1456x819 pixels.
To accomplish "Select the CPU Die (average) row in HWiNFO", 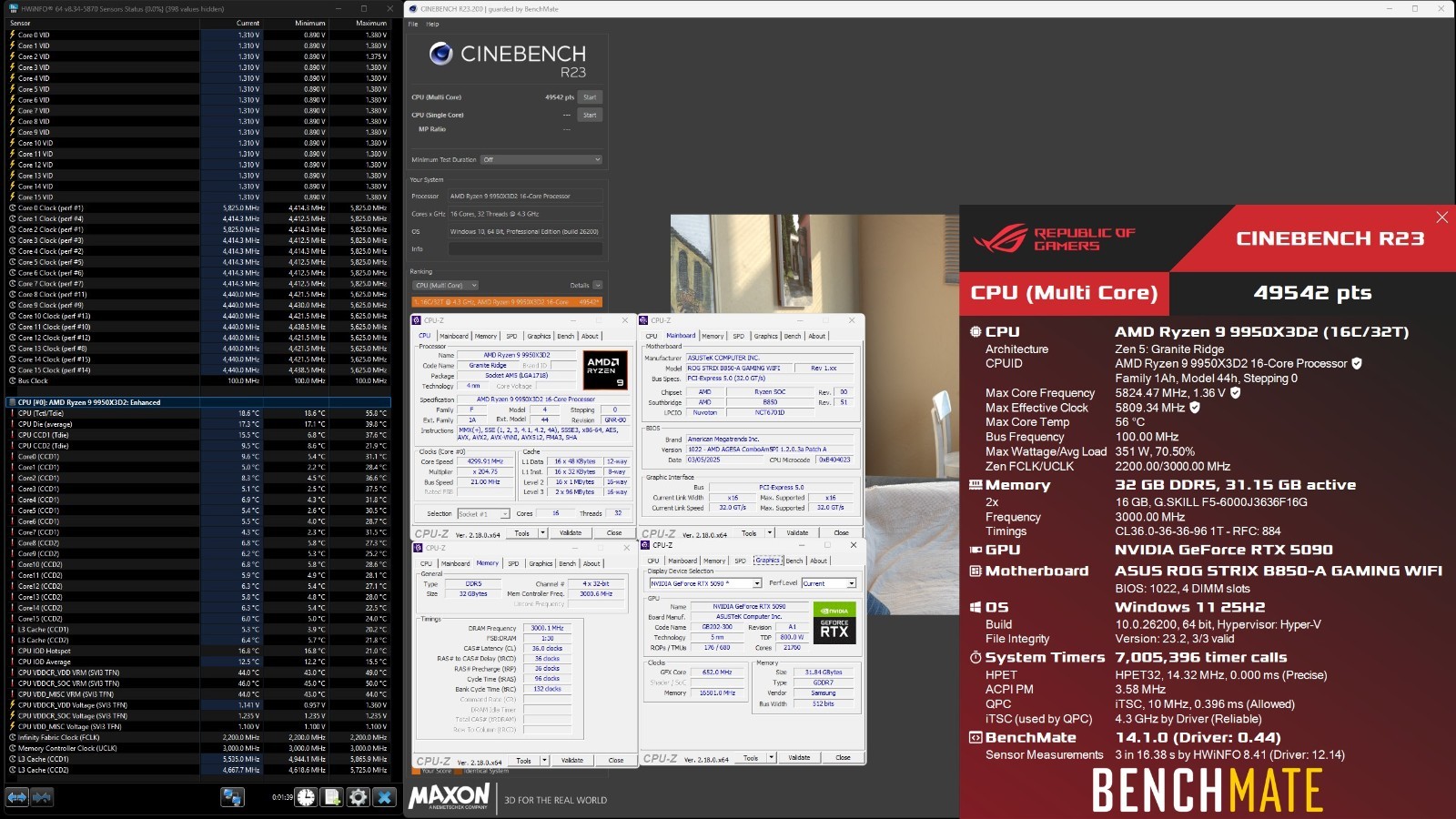I will click(x=198, y=424).
